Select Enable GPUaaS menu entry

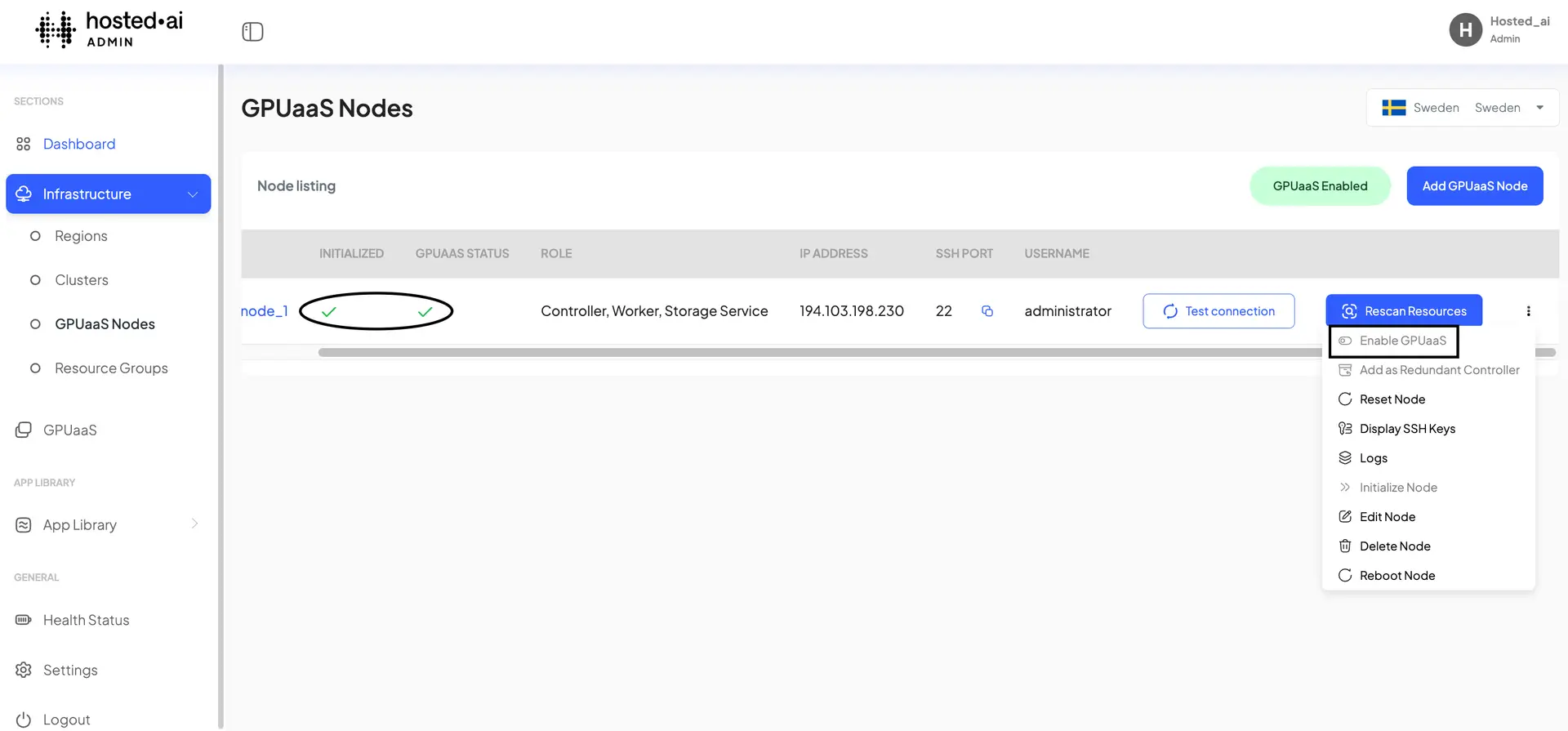tap(1393, 341)
